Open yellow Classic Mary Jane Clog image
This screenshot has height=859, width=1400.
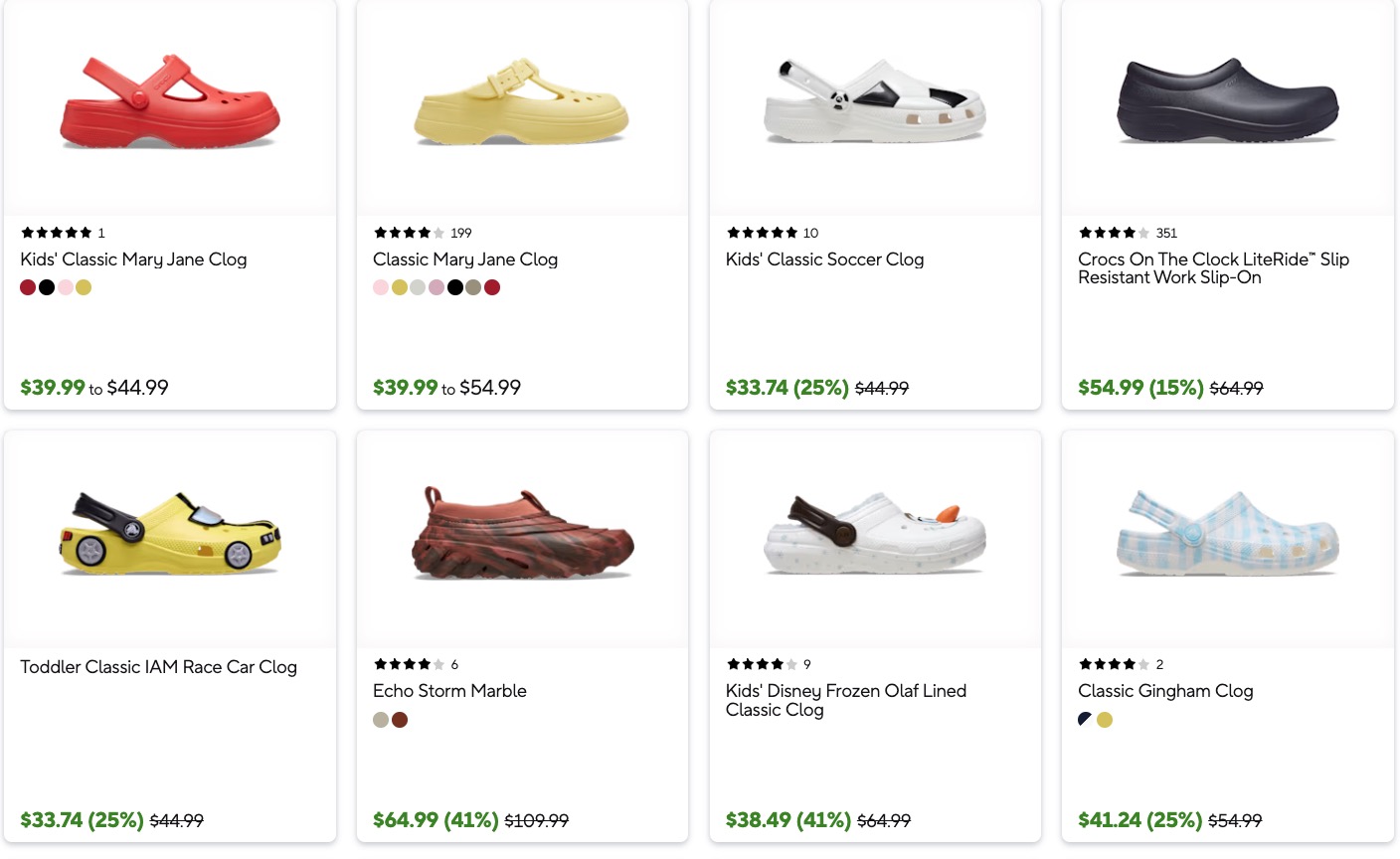(522, 104)
